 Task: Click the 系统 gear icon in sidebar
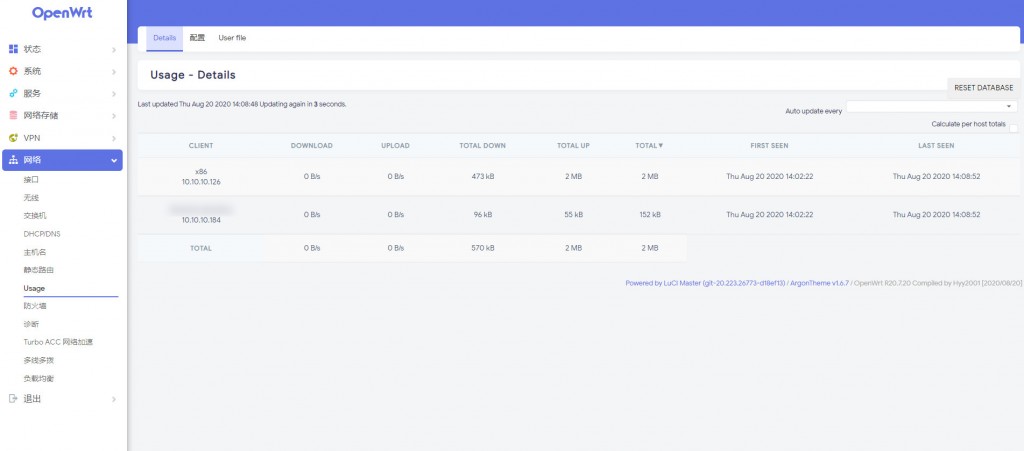pyautogui.click(x=13, y=71)
